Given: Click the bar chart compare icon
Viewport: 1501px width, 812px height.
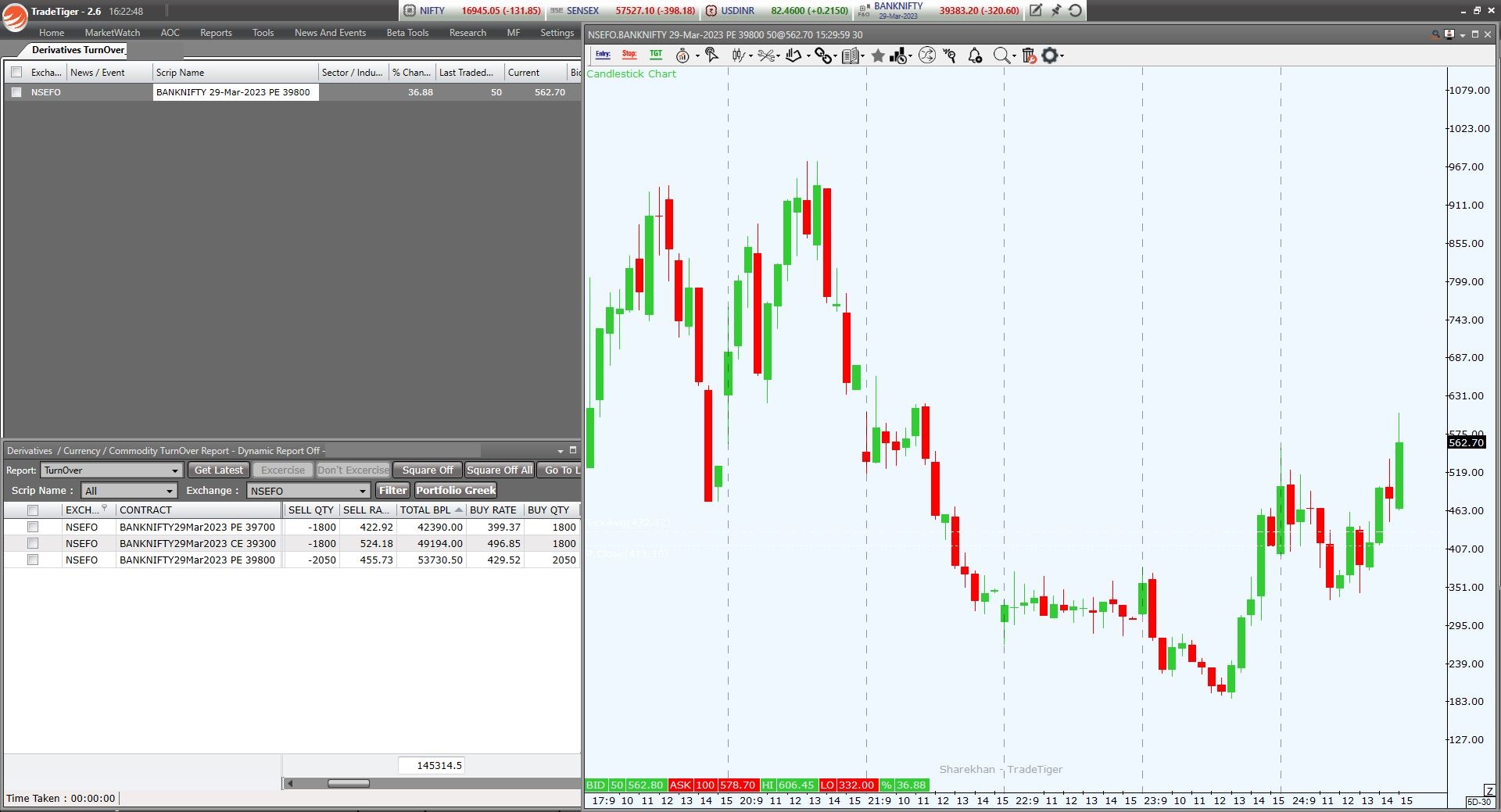Looking at the screenshot, I should coord(897,55).
